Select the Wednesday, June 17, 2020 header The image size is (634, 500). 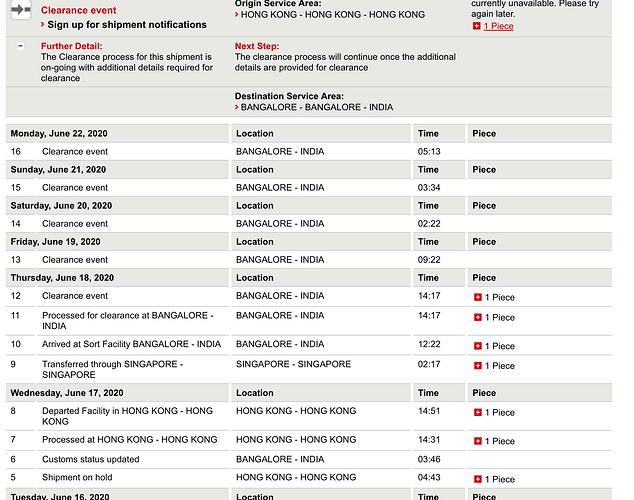point(67,393)
